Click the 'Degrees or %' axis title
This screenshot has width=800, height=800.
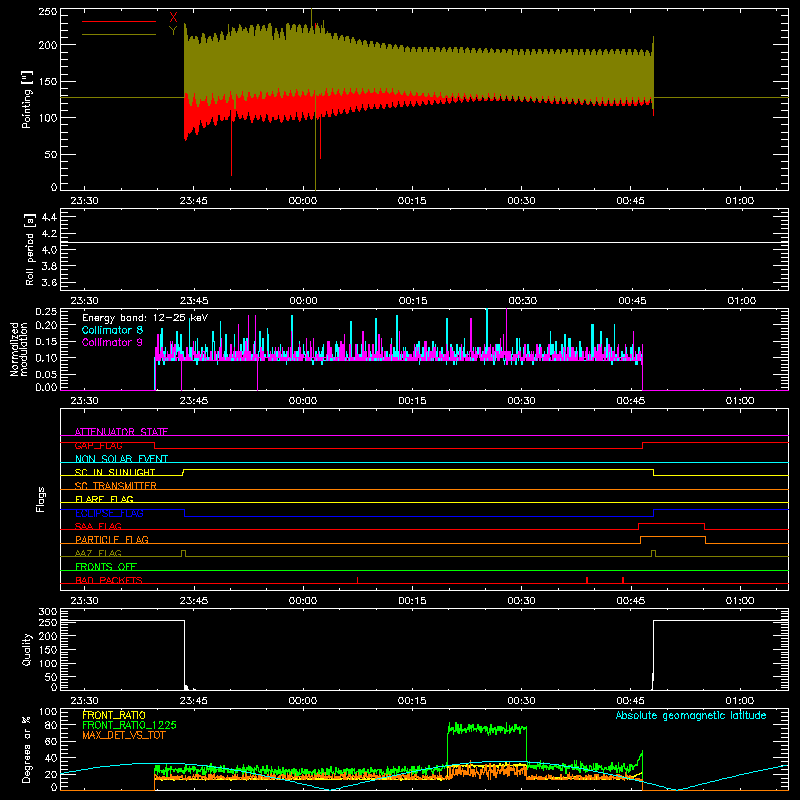click(x=27, y=749)
